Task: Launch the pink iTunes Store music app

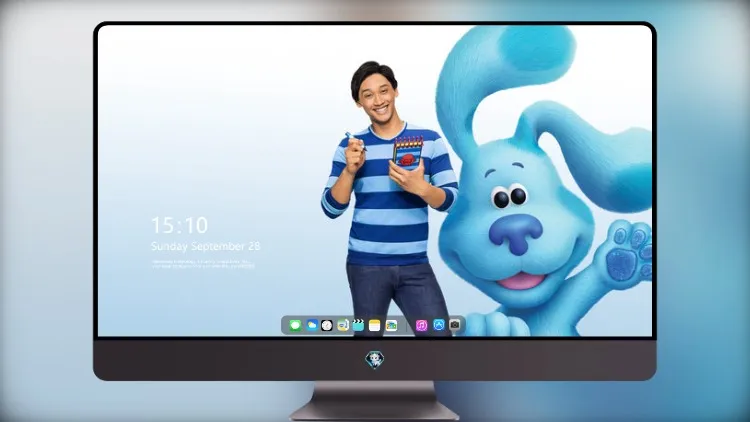Action: (421, 325)
